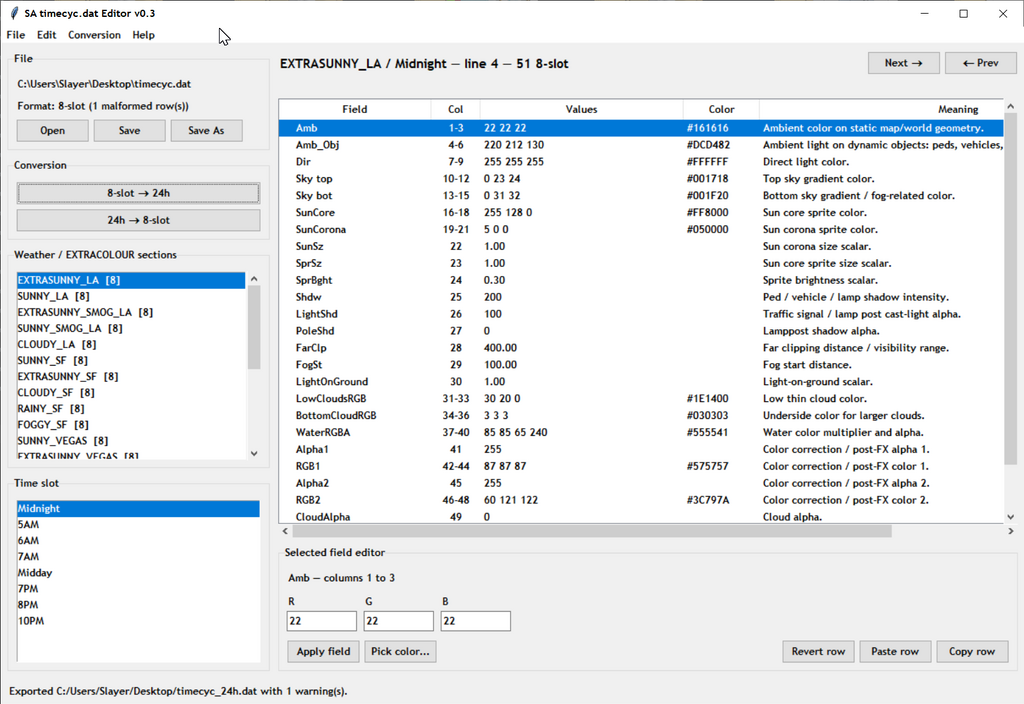The height and width of the screenshot is (704, 1024).
Task: Click the Meaning column header
Action: click(x=881, y=110)
